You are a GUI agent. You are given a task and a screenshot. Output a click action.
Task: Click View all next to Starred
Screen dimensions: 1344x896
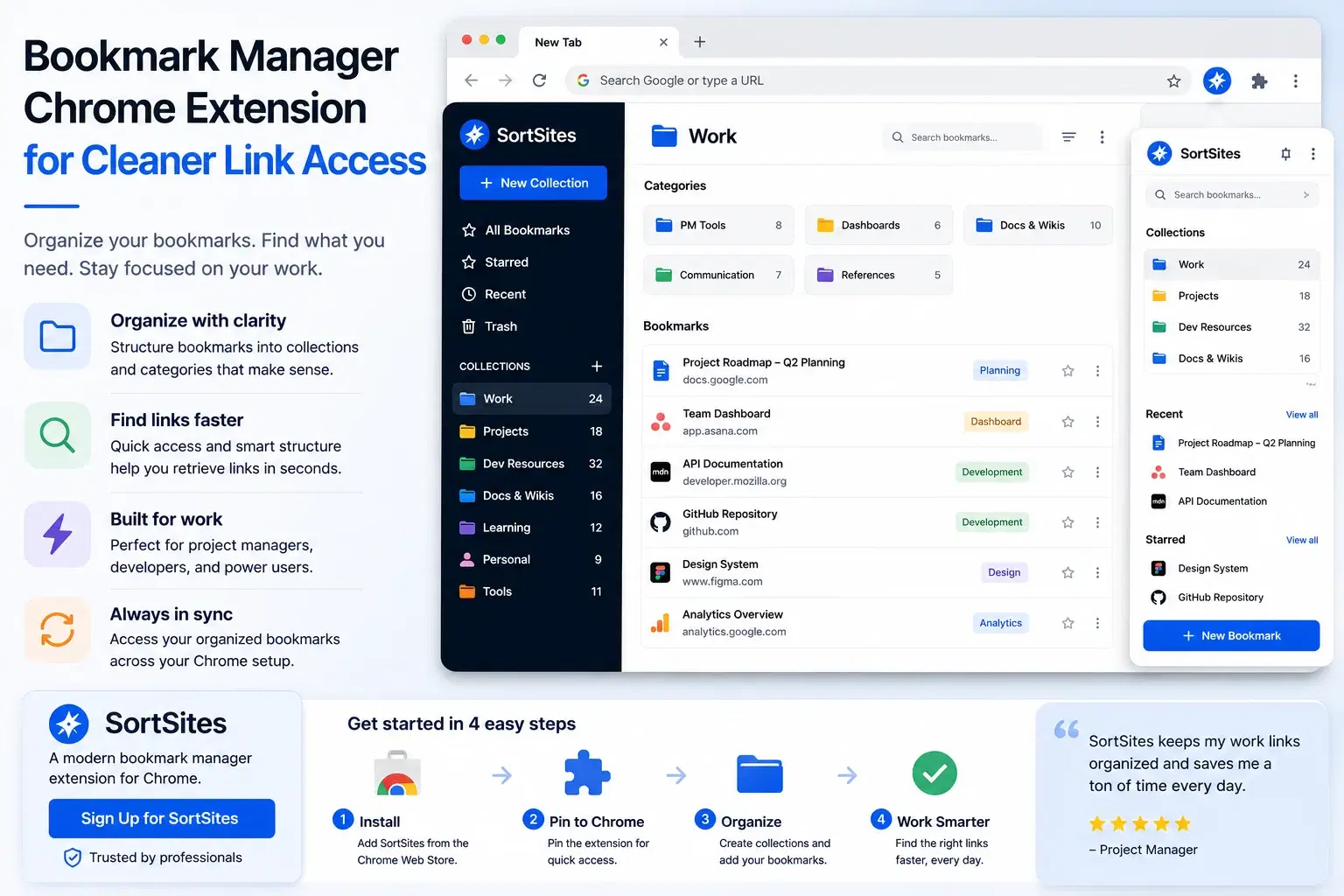(x=1301, y=540)
